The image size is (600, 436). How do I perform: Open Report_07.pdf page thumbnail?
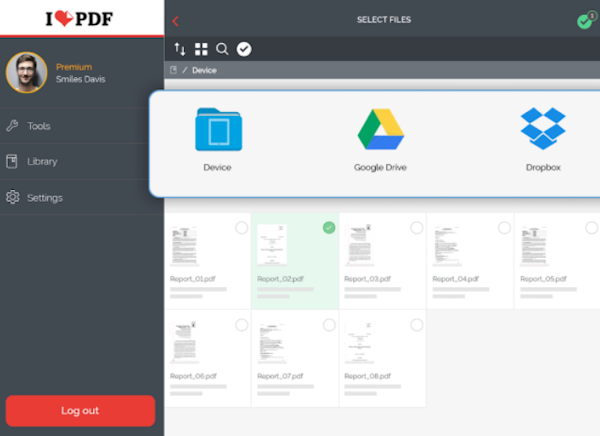[x=272, y=343]
